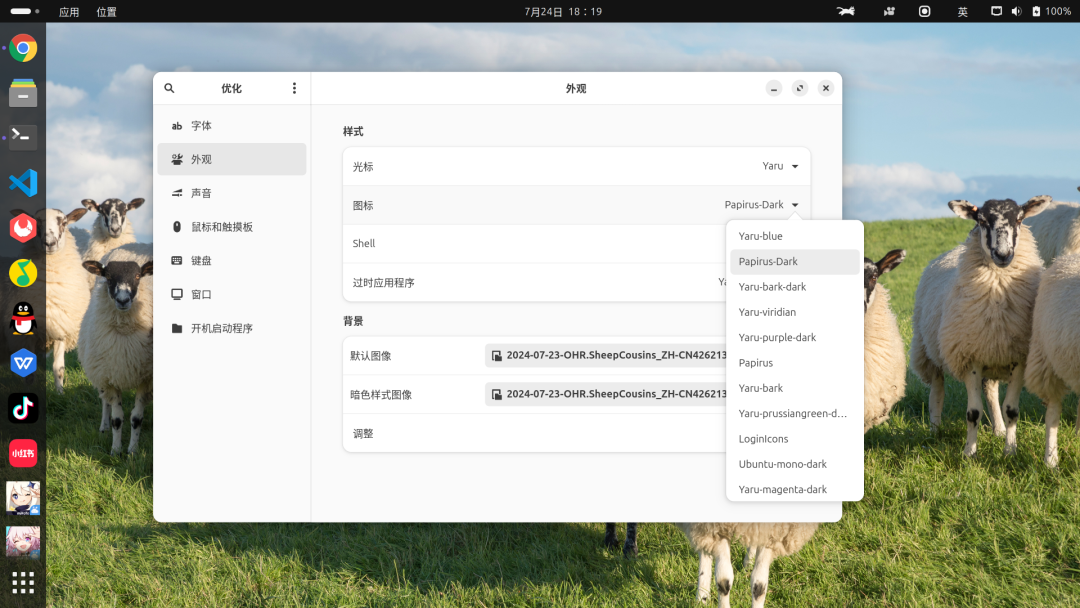This screenshot has width=1080, height=608.
Task: Launch the yellow-green music app in dock
Action: pyautogui.click(x=23, y=273)
